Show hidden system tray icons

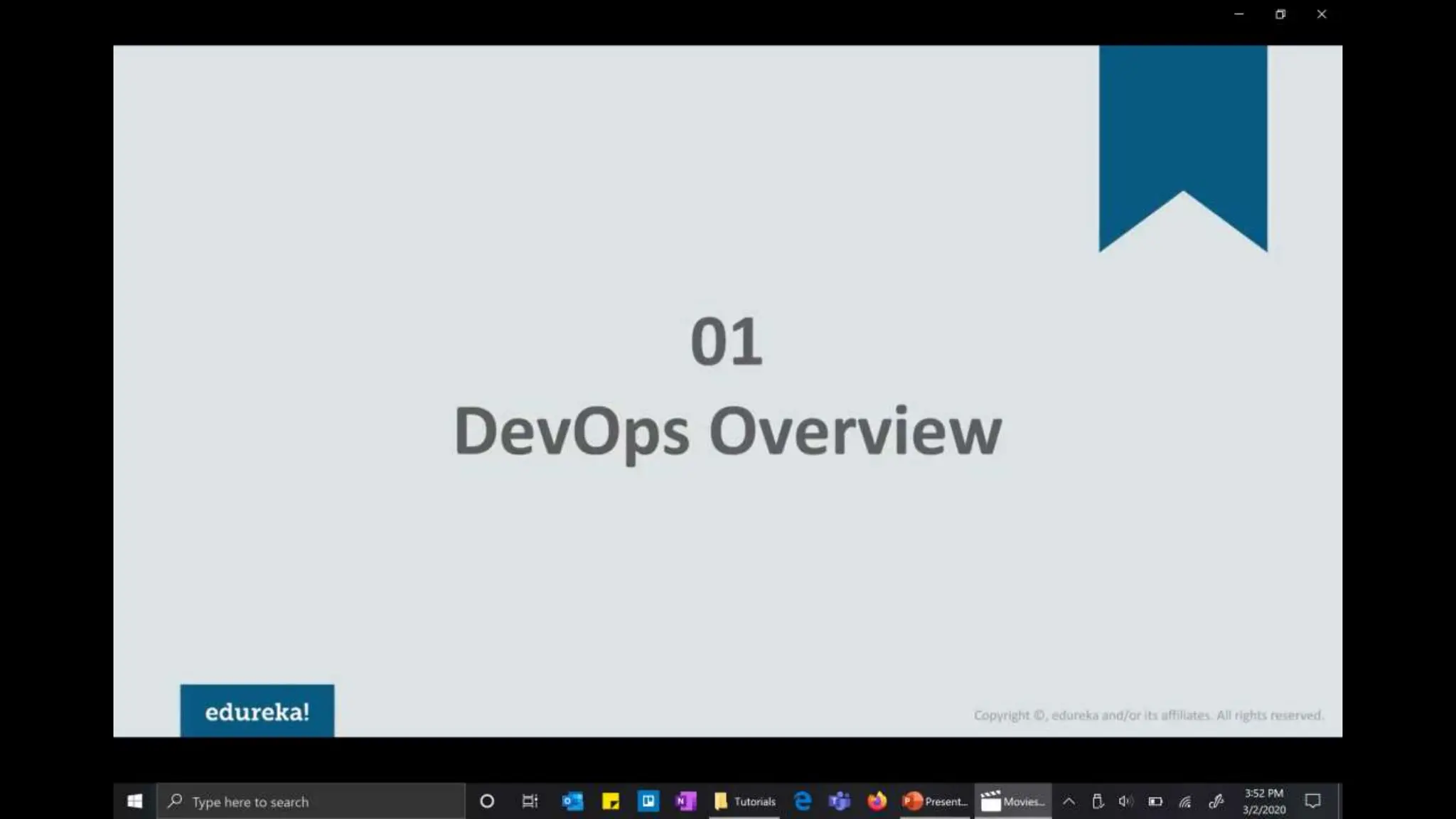[x=1069, y=801]
